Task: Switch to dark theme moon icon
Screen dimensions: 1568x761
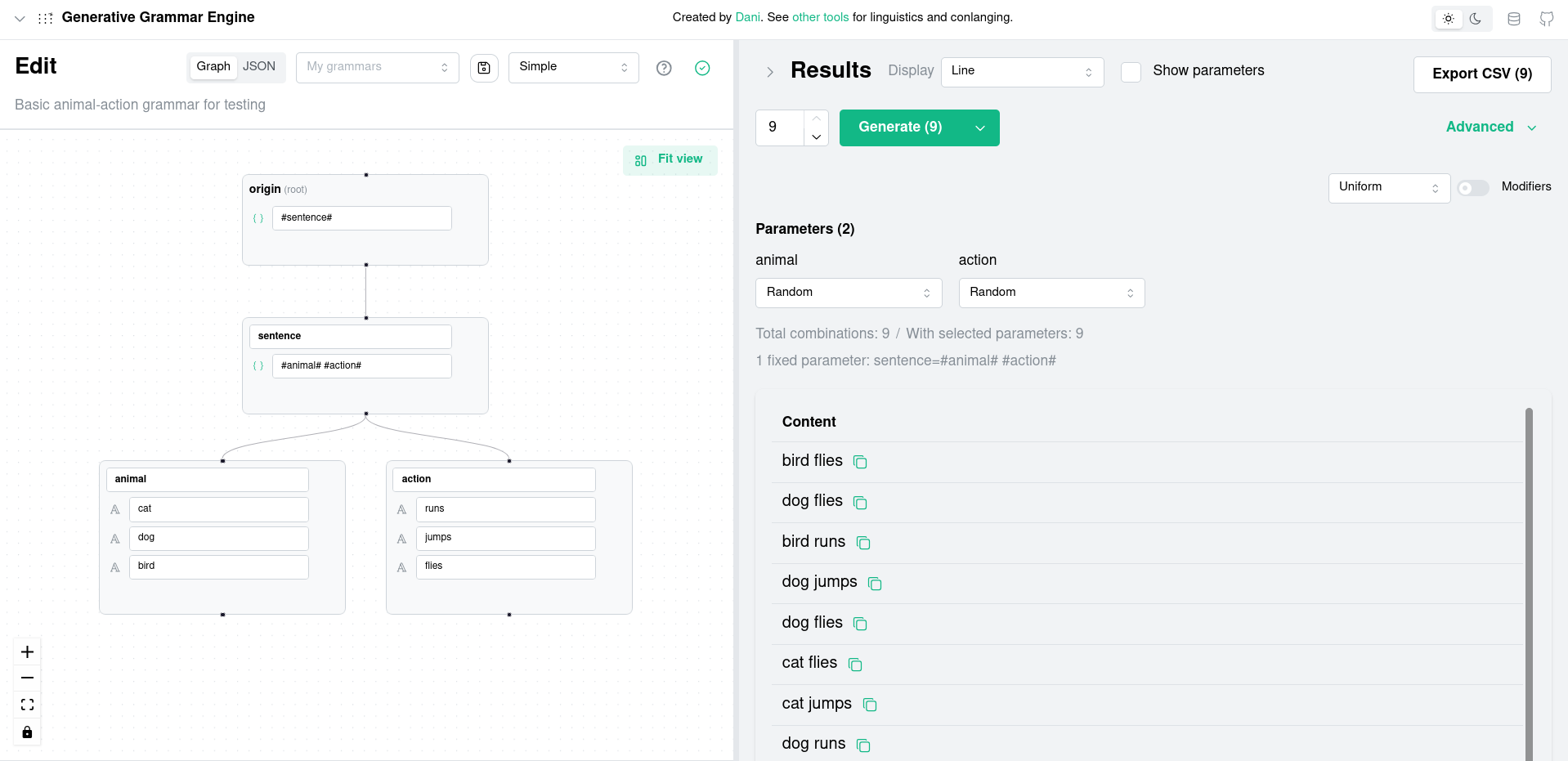Action: (x=1476, y=19)
